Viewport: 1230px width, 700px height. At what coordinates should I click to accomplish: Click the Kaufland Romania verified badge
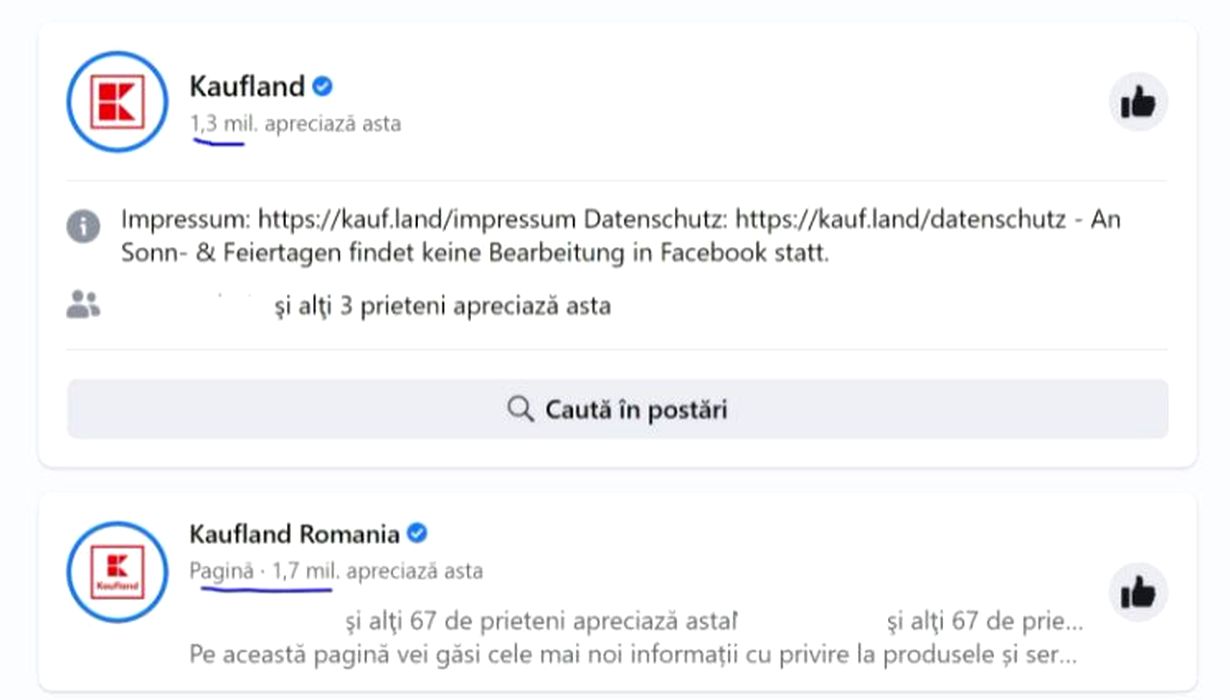417,534
